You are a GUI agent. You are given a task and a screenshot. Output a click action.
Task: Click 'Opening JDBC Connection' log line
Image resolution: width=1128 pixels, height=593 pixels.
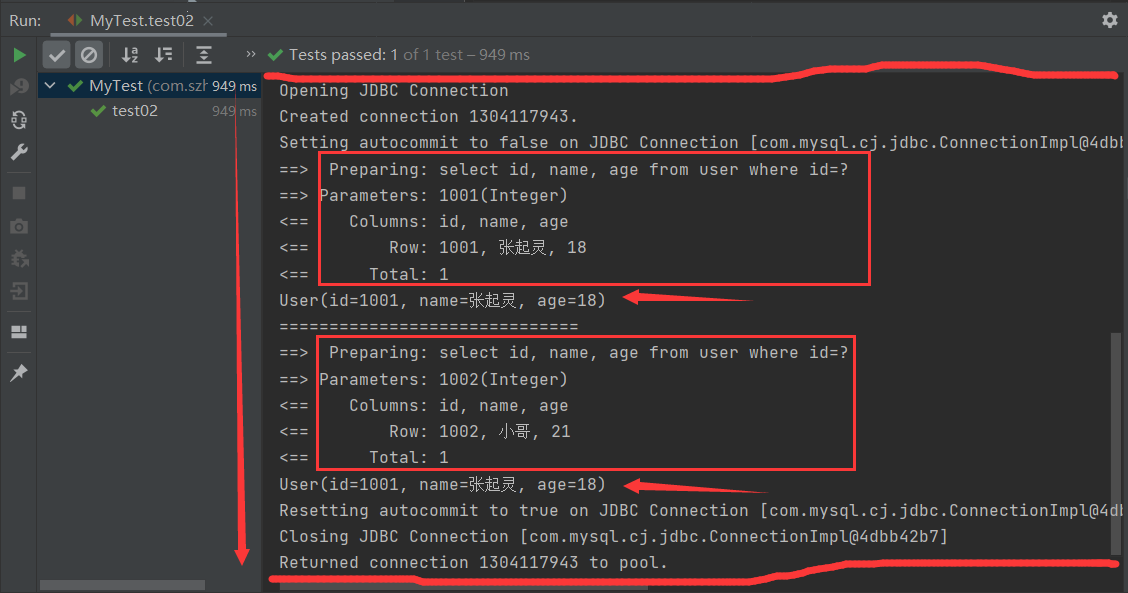coord(394,91)
